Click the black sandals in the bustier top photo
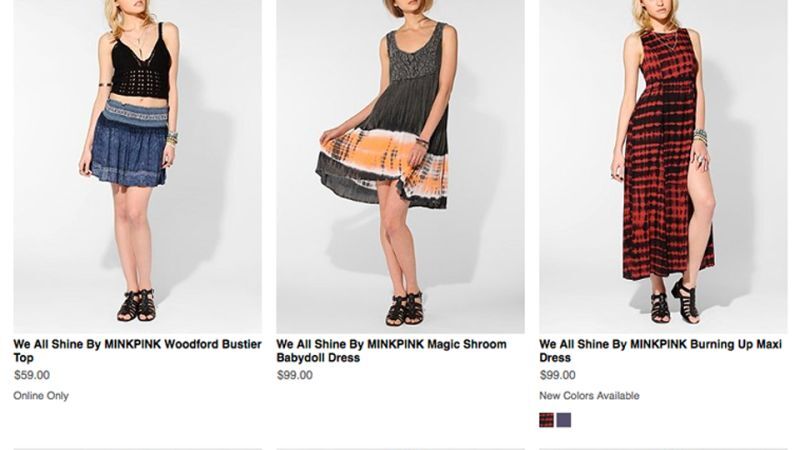 (137, 305)
